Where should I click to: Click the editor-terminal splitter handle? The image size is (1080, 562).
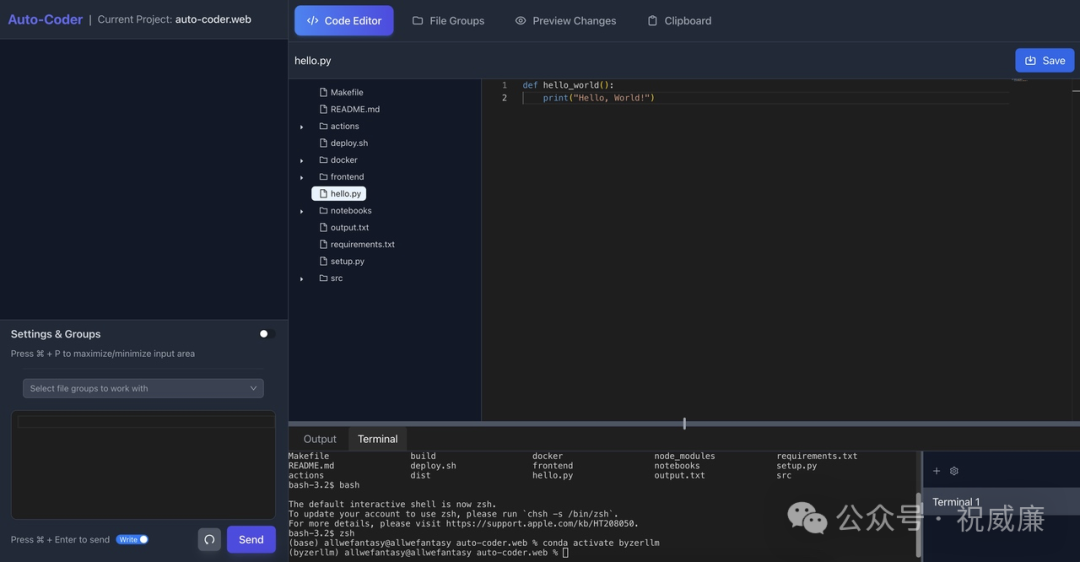tap(684, 424)
